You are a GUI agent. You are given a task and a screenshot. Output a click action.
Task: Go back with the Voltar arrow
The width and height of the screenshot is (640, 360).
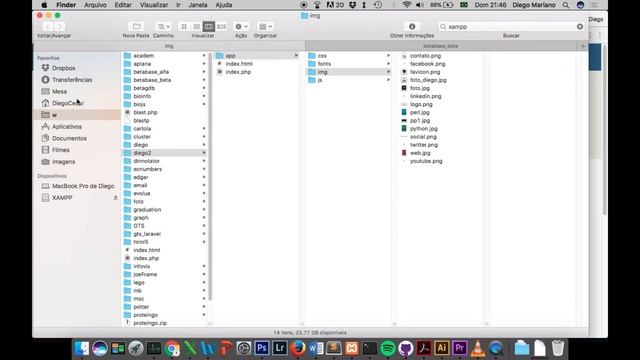[48, 27]
